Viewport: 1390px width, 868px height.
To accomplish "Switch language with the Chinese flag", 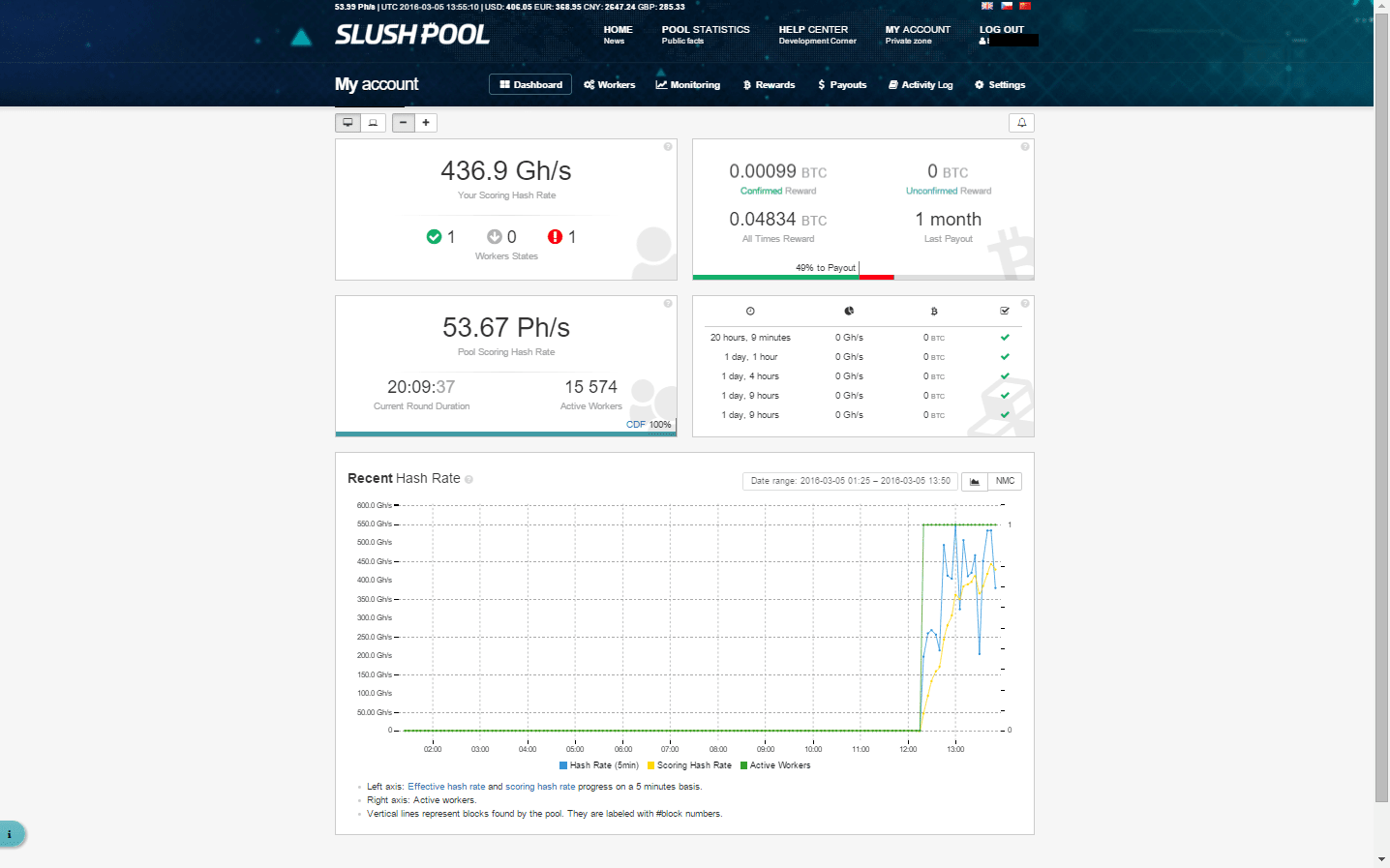I will (1025, 6).
